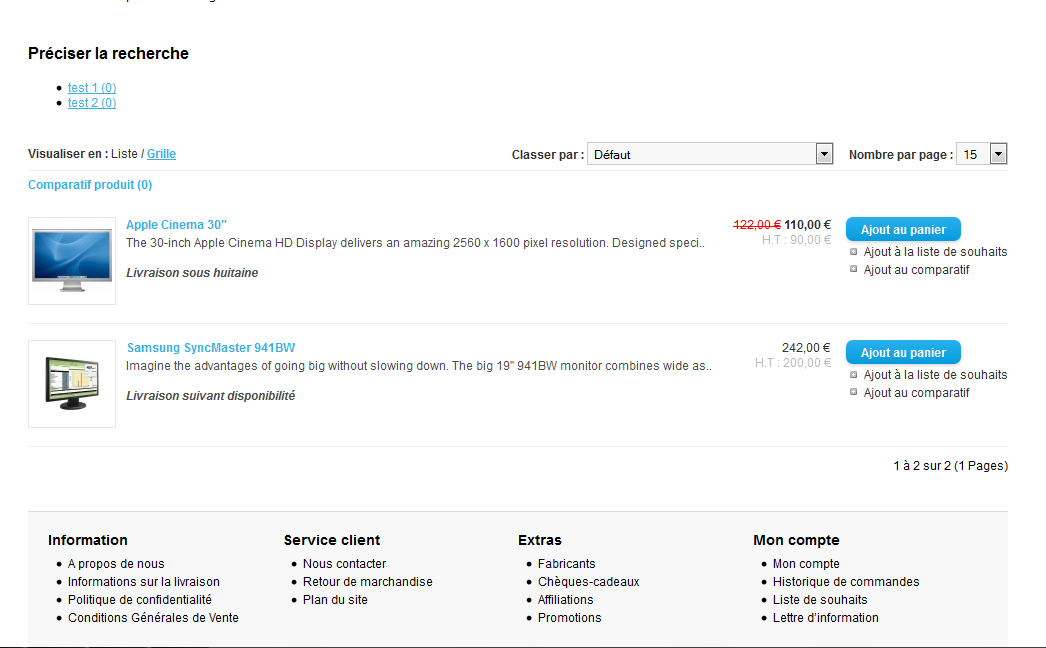This screenshot has height=648, width=1046.
Task: Go to 'Nous contacter' in footer
Action: click(344, 564)
